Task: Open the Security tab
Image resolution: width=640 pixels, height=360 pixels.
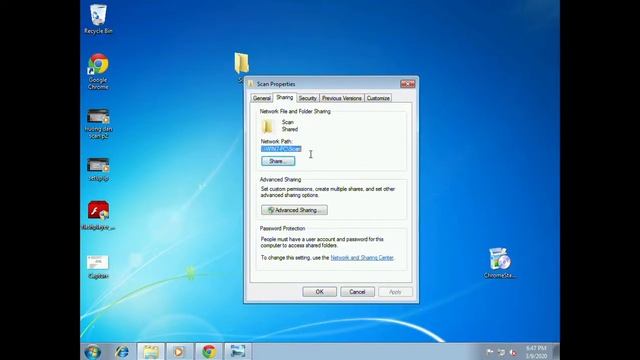Action: click(x=307, y=98)
